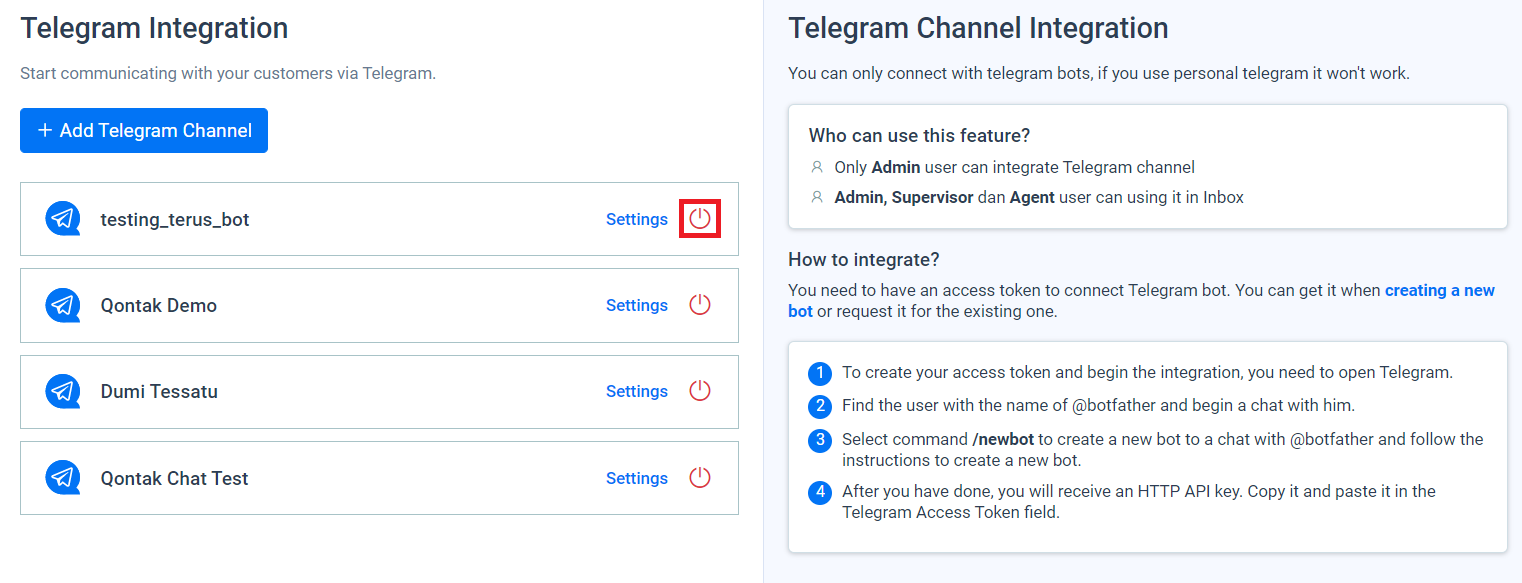Click the step 4 numbered badge icon
This screenshot has height=583, width=1522.
[x=820, y=491]
